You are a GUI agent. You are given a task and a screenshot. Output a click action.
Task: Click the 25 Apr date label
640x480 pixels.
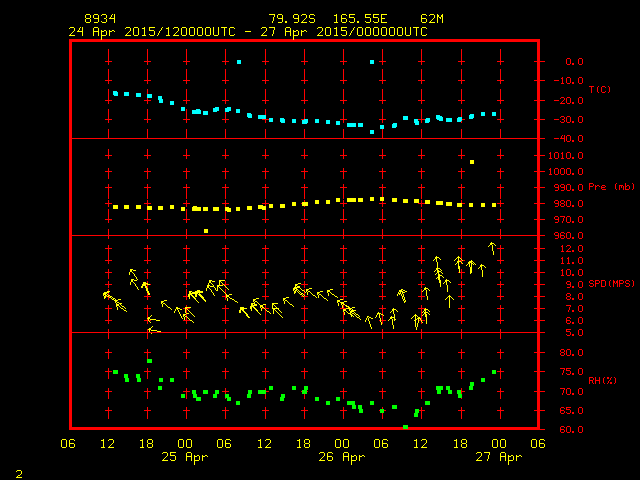pyautogui.click(x=184, y=457)
